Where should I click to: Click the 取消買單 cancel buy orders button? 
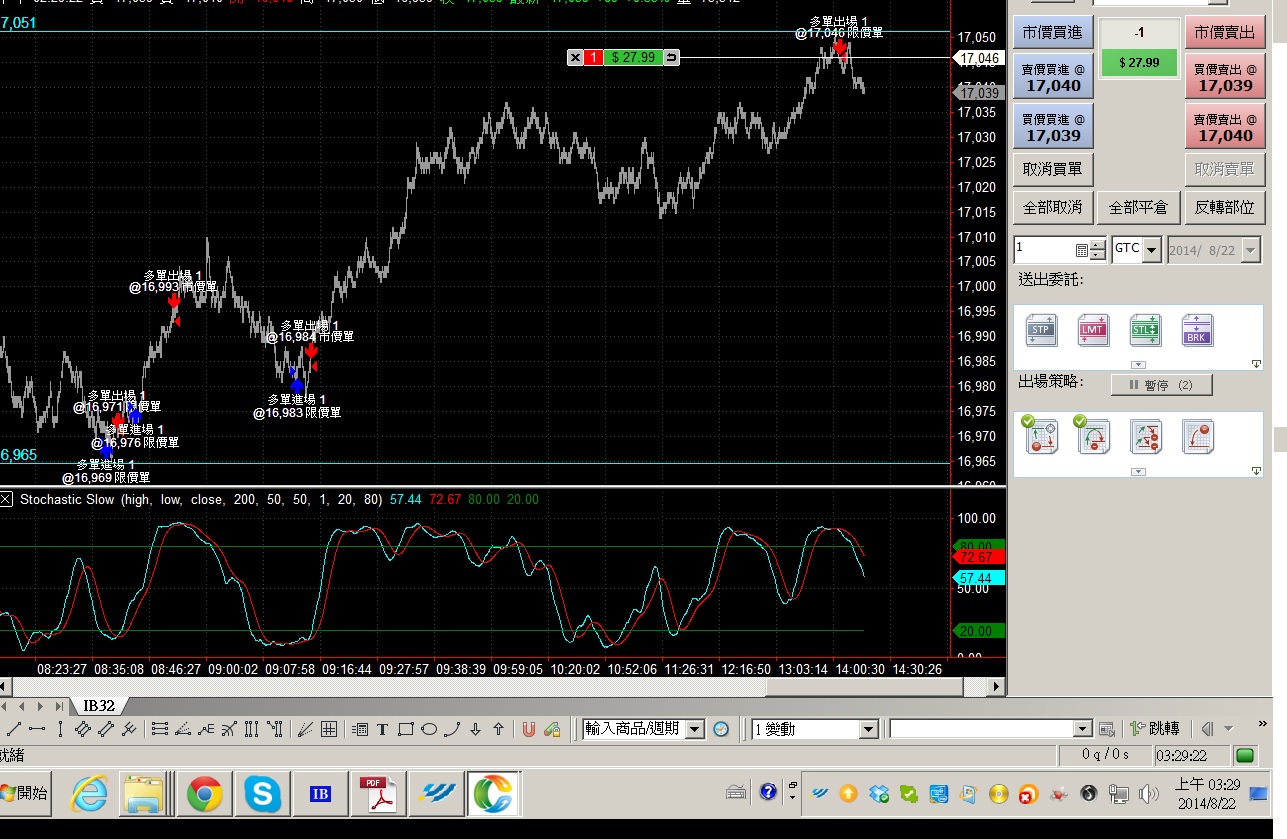pyautogui.click(x=1053, y=169)
